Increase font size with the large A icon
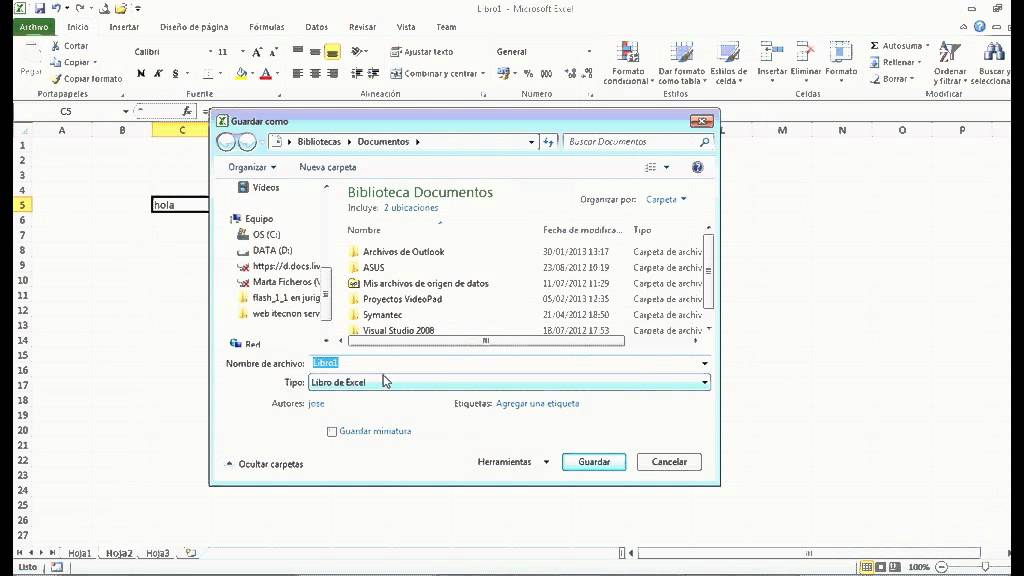Screen dimensions: 1024x576 point(257,52)
